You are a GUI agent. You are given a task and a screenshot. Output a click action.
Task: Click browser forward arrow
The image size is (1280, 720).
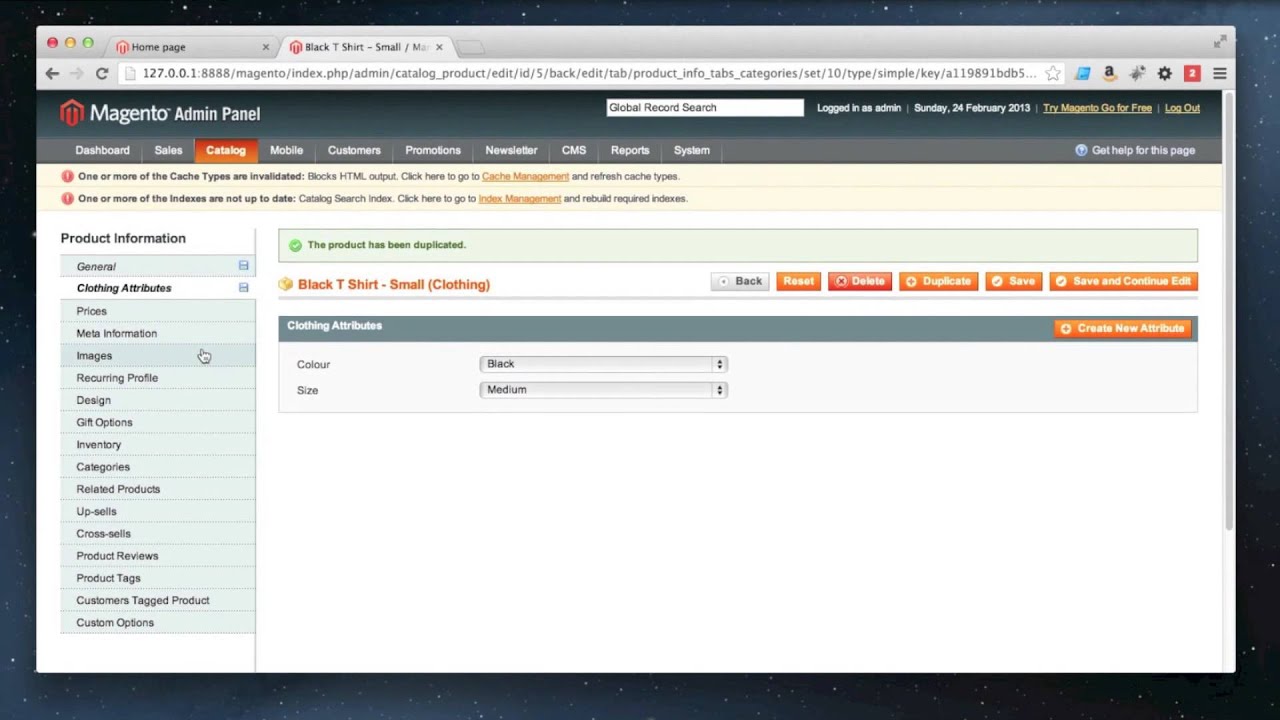(x=77, y=73)
